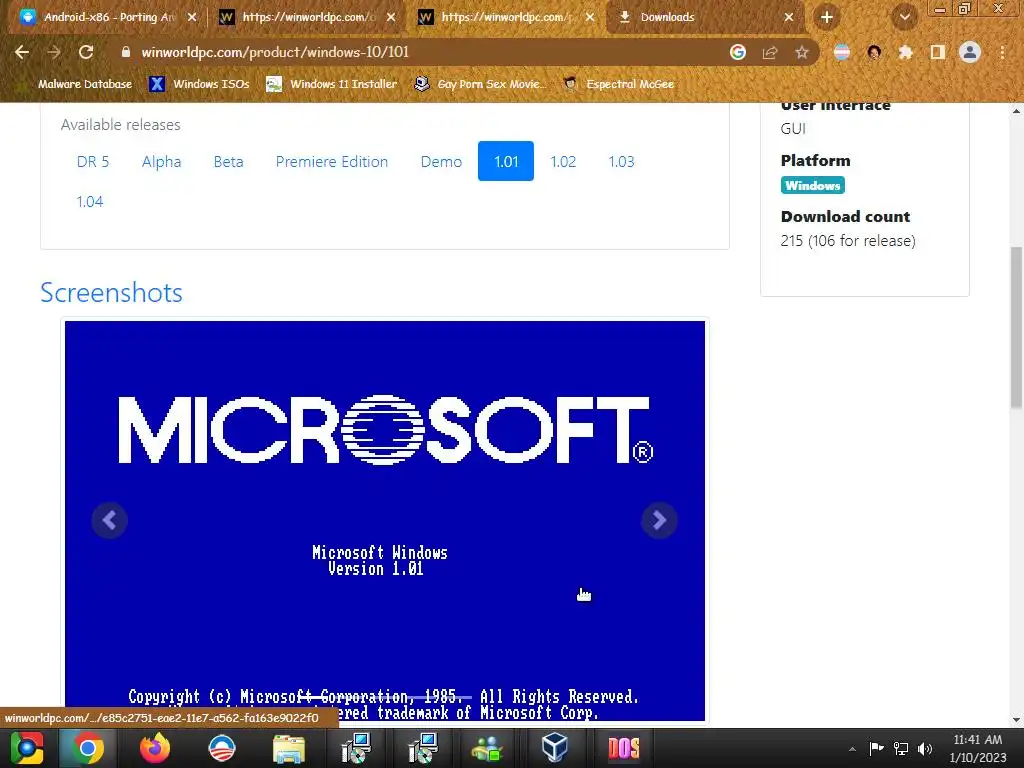This screenshot has width=1024, height=768.
Task: Open a new browser tab
Action: pos(827,18)
